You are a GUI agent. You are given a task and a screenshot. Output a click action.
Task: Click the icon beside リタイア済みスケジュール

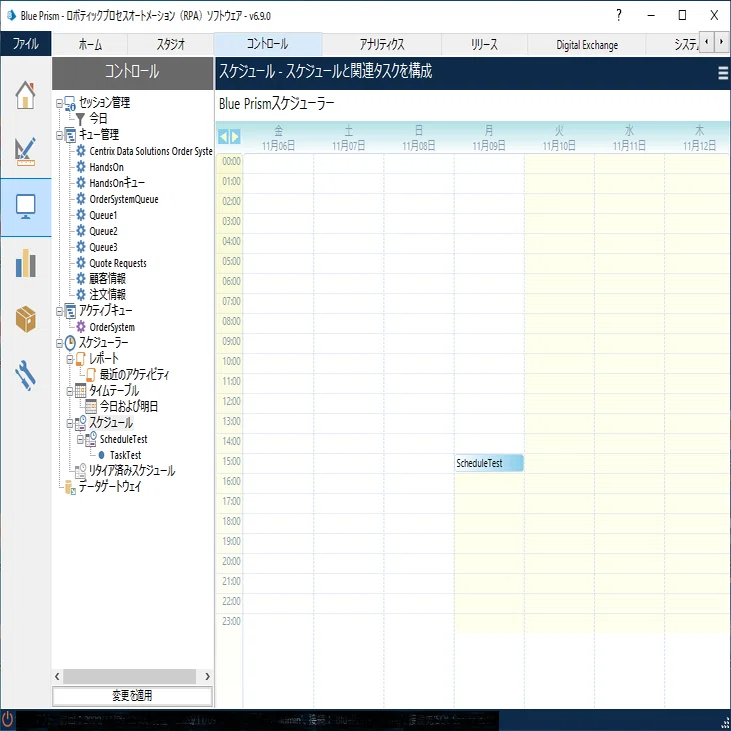click(x=80, y=471)
